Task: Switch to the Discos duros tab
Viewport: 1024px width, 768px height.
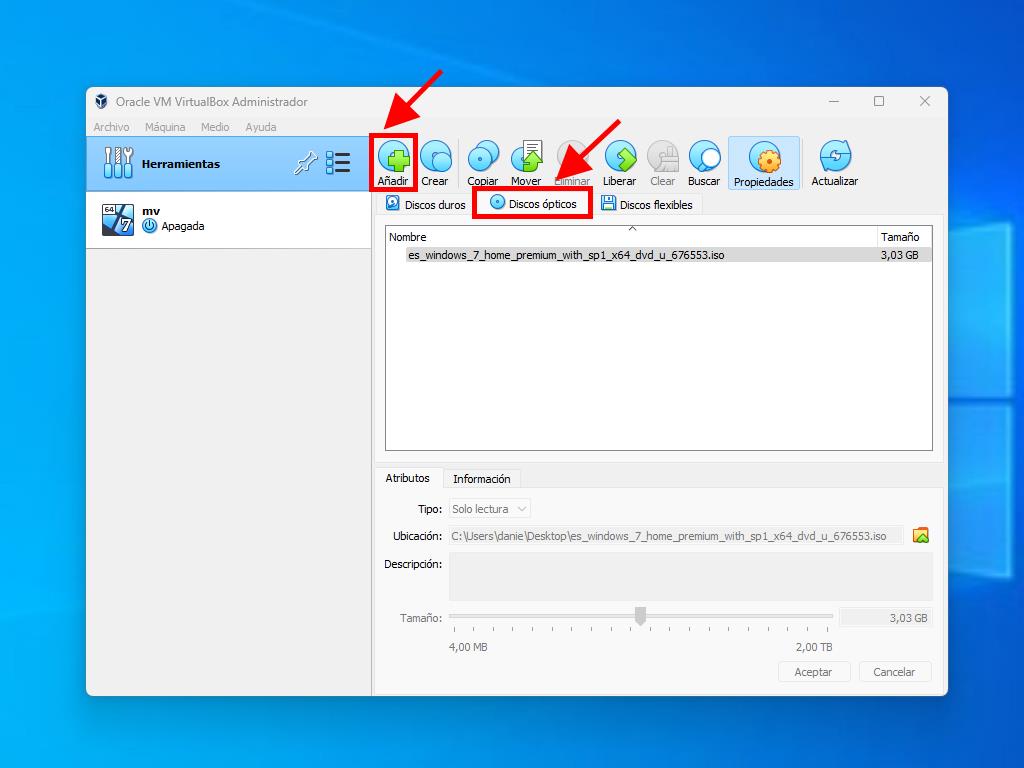Action: coord(426,204)
